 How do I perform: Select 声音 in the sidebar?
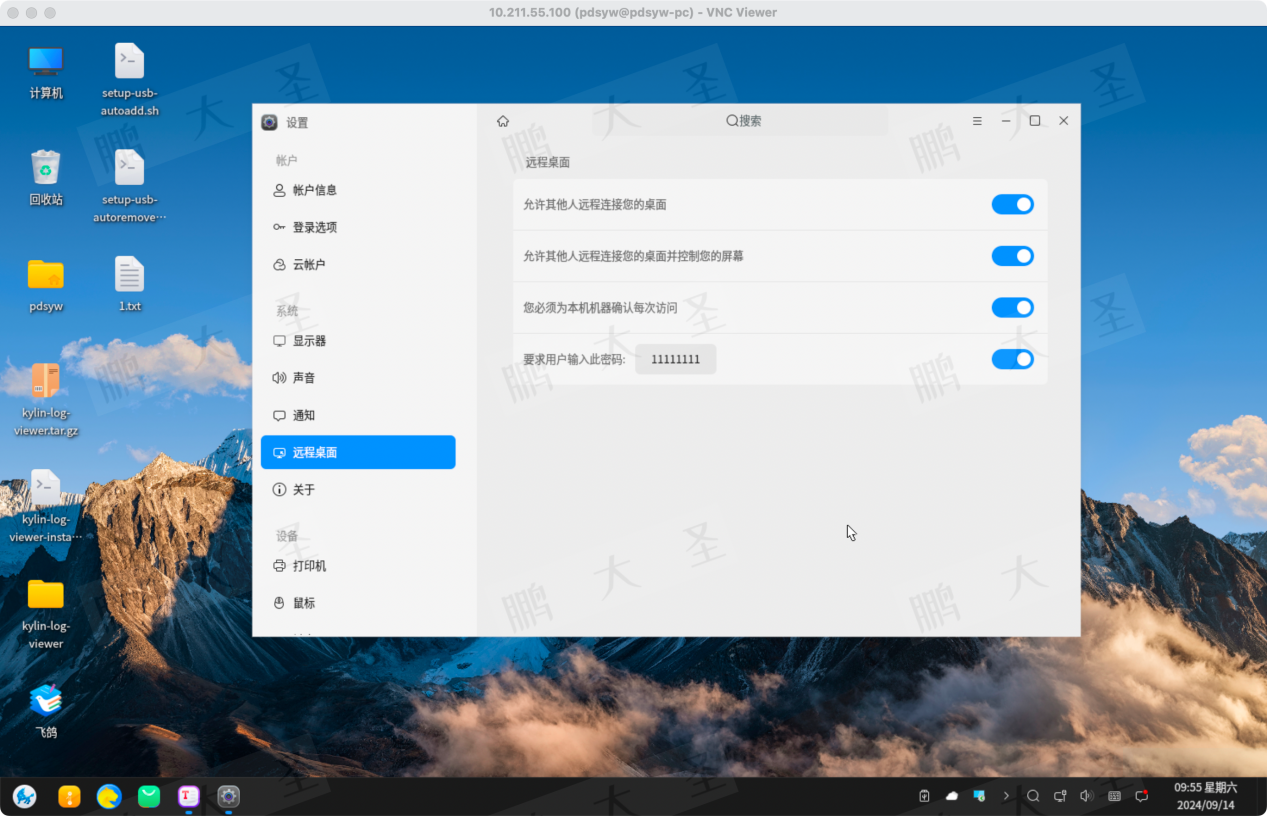click(358, 378)
